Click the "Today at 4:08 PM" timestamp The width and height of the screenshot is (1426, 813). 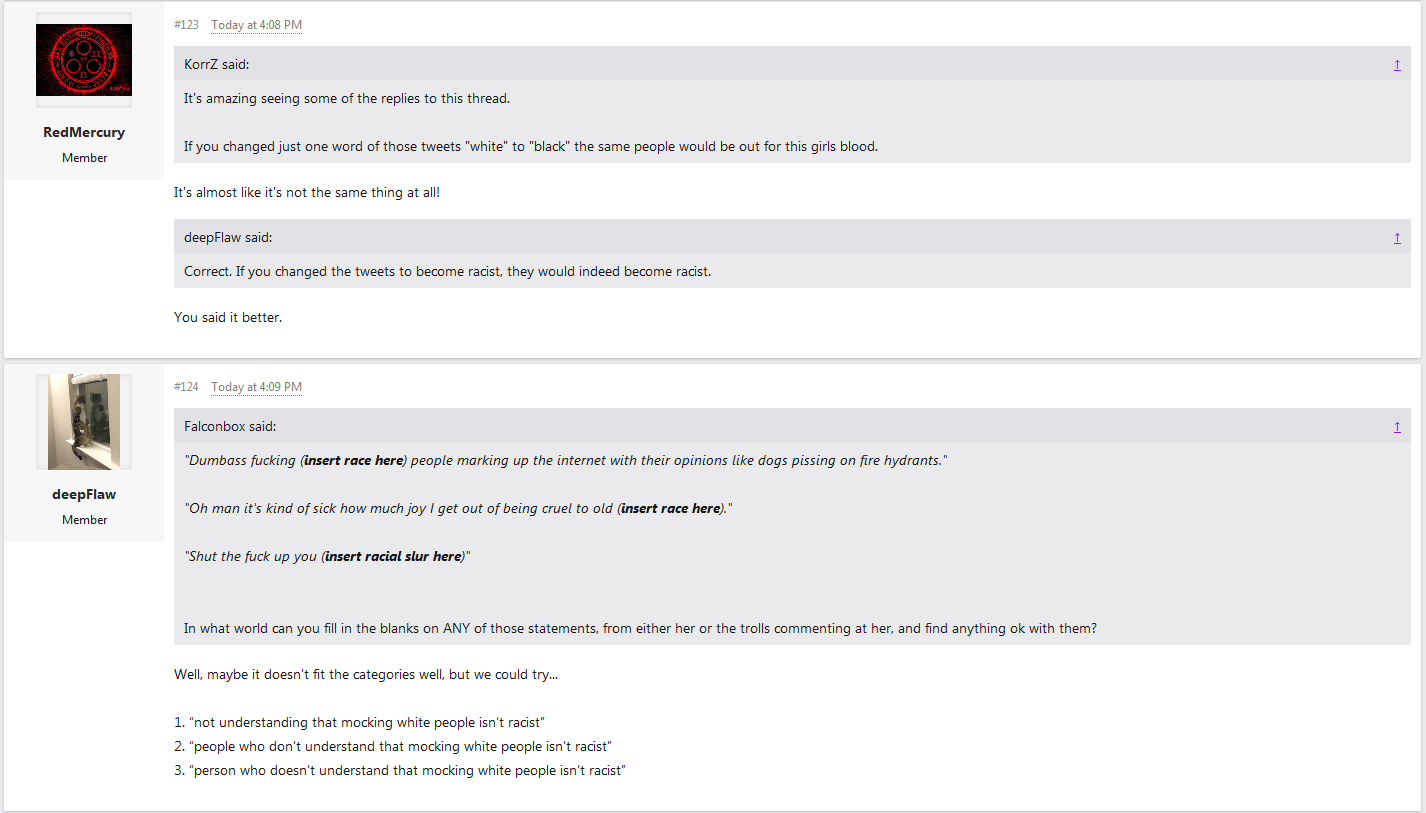tap(256, 25)
